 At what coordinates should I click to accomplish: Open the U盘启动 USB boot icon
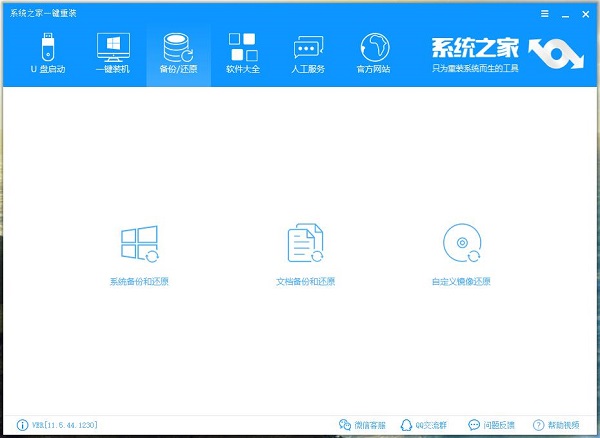pyautogui.click(x=48, y=47)
